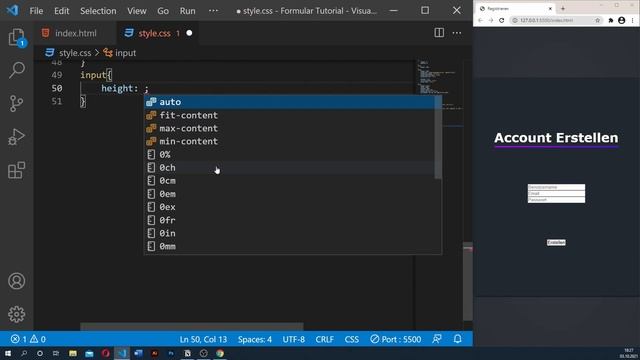640x360 pixels.
Task: Click the Ln 50, Col 13 status entry
Action: pyautogui.click(x=203, y=339)
